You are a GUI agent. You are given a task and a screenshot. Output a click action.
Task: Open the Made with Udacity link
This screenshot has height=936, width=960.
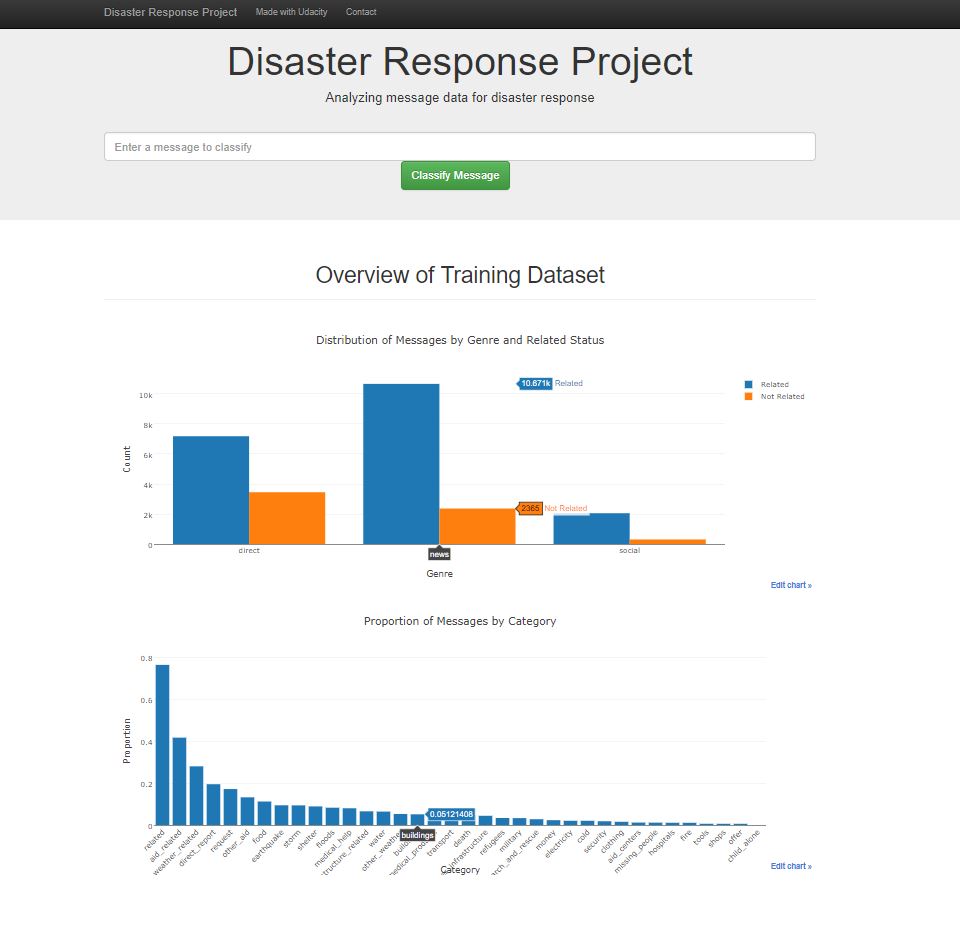pyautogui.click(x=291, y=12)
